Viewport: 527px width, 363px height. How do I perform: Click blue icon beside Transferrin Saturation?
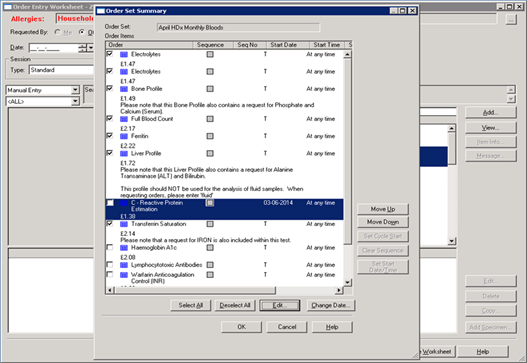[x=124, y=224]
